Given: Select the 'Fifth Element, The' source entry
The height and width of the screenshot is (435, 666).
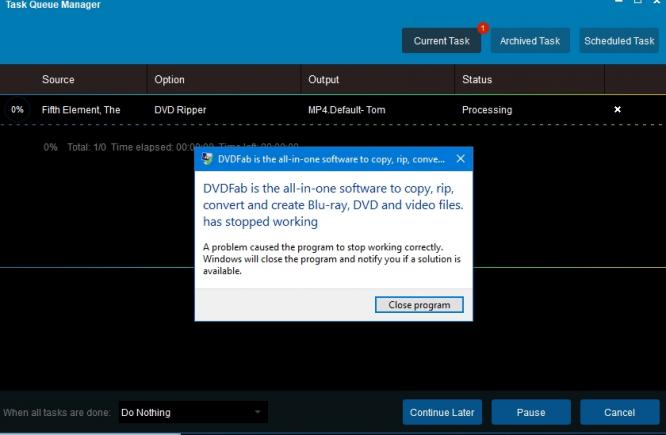Looking at the screenshot, I should pyautogui.click(x=81, y=110).
